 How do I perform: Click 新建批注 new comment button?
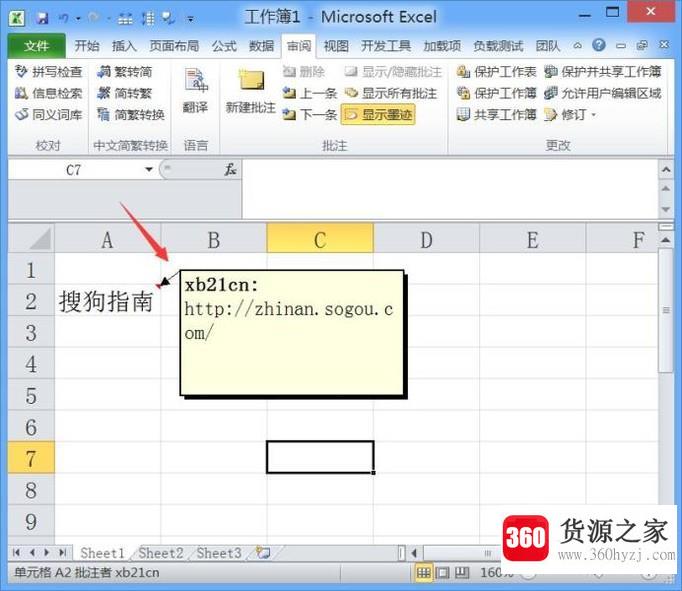[x=251, y=90]
